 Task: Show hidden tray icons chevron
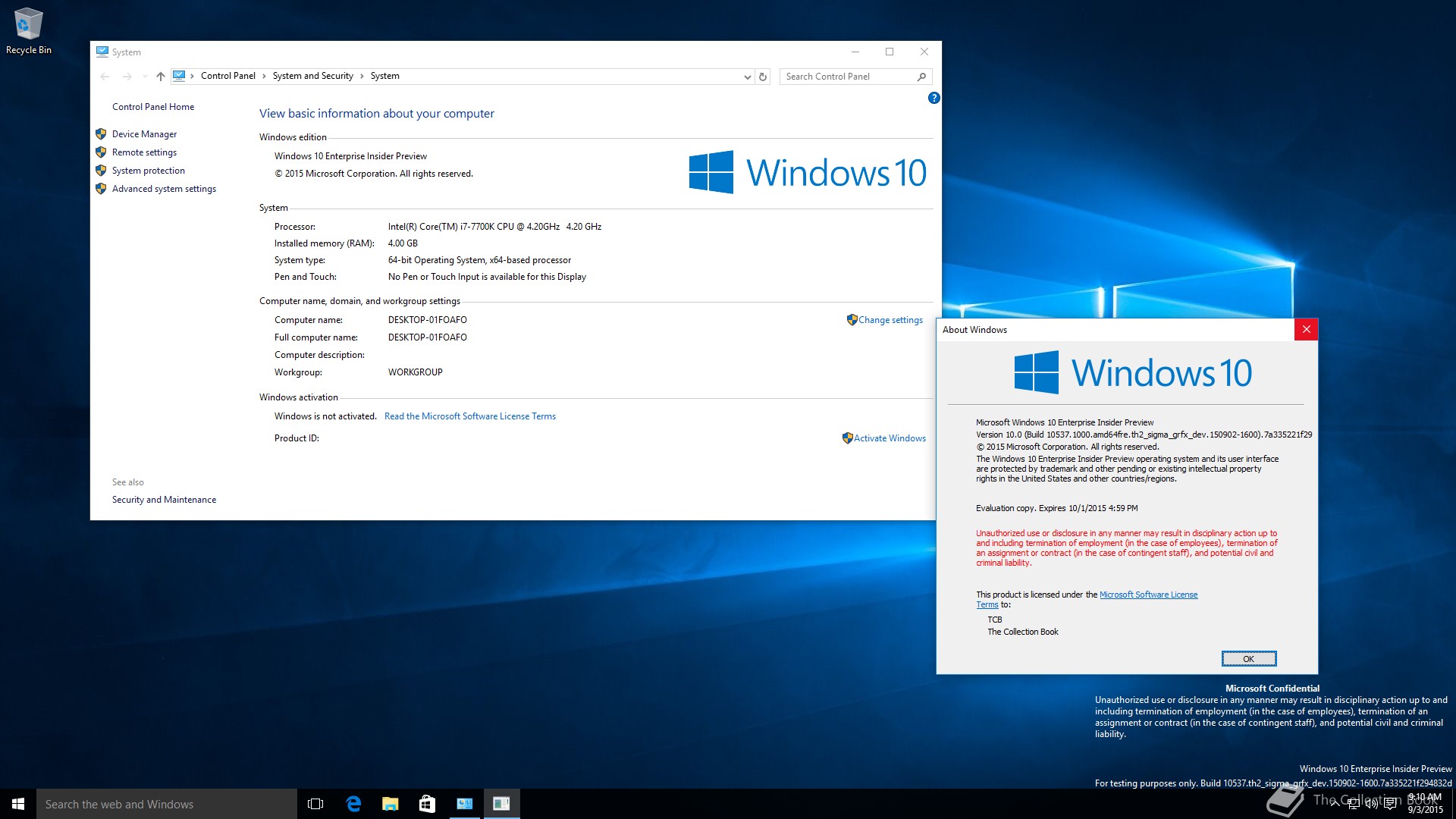pos(1335,805)
